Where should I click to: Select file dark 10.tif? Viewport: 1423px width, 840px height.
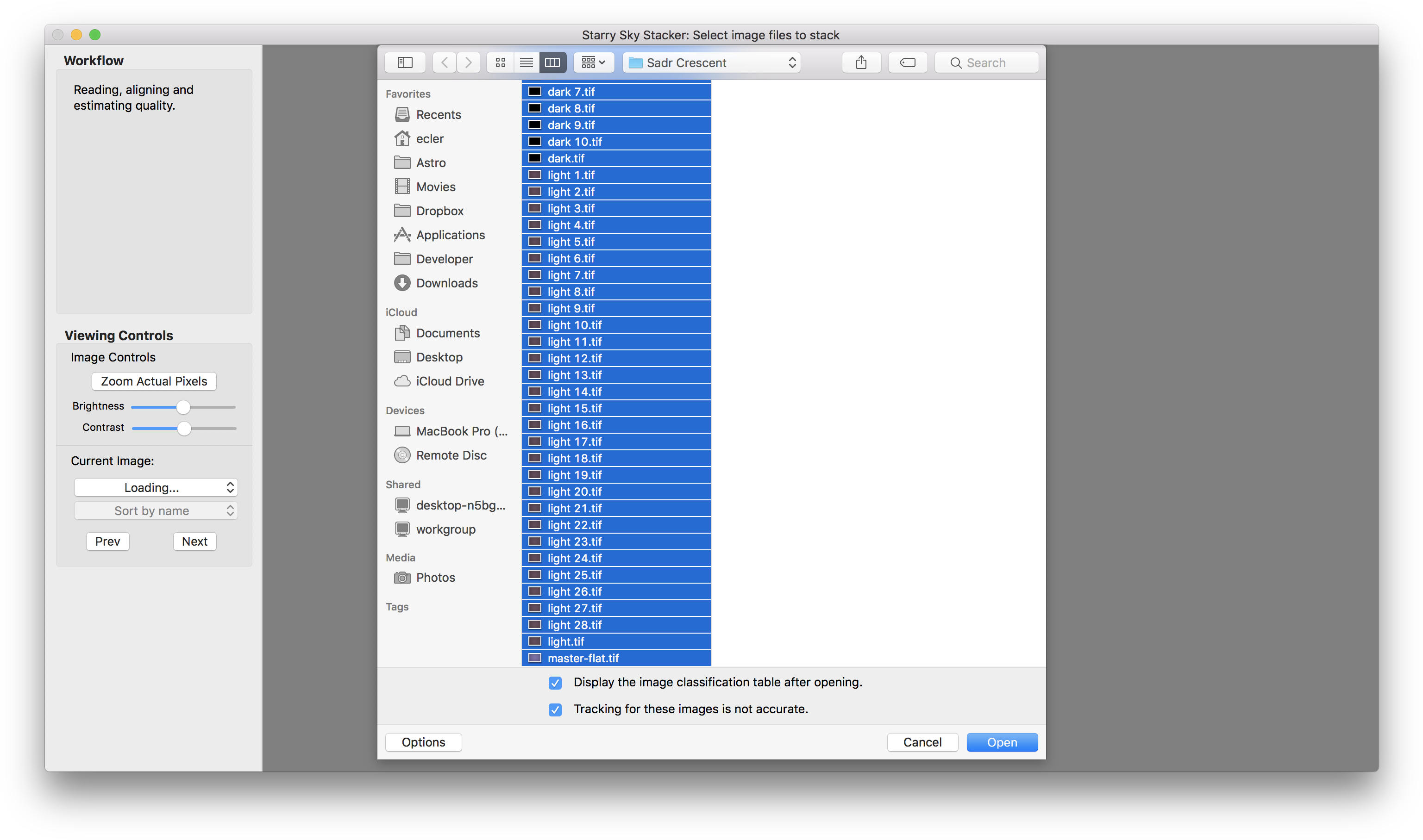[x=616, y=142]
